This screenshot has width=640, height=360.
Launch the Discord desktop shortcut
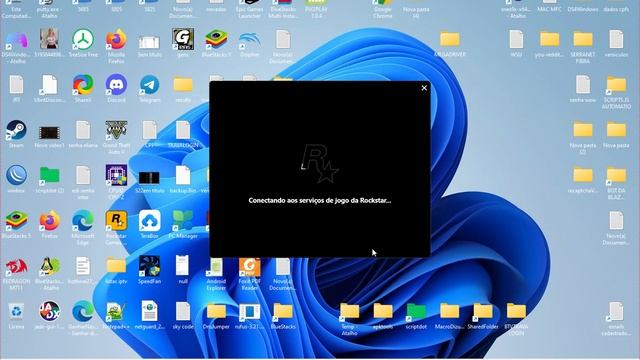(116, 85)
